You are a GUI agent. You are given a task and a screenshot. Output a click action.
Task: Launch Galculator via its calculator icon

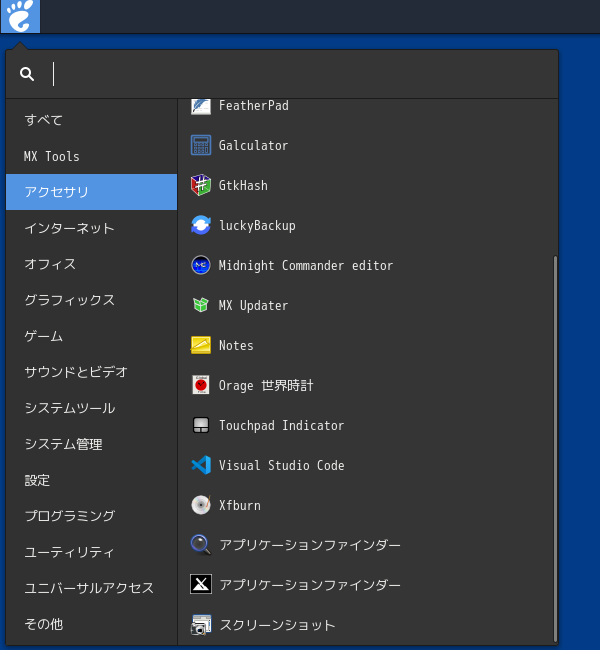point(201,145)
